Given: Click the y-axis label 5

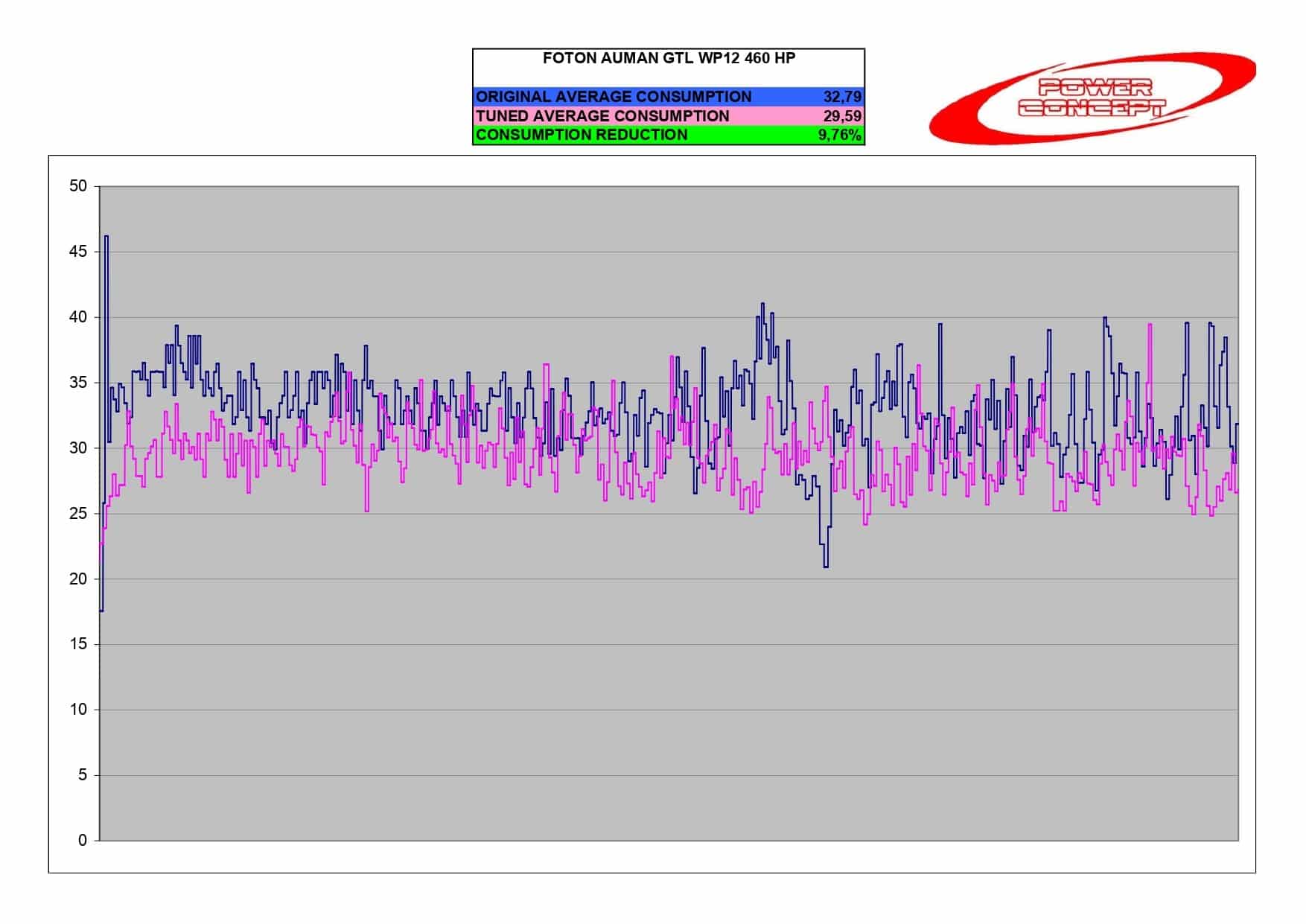Looking at the screenshot, I should pos(83,775).
